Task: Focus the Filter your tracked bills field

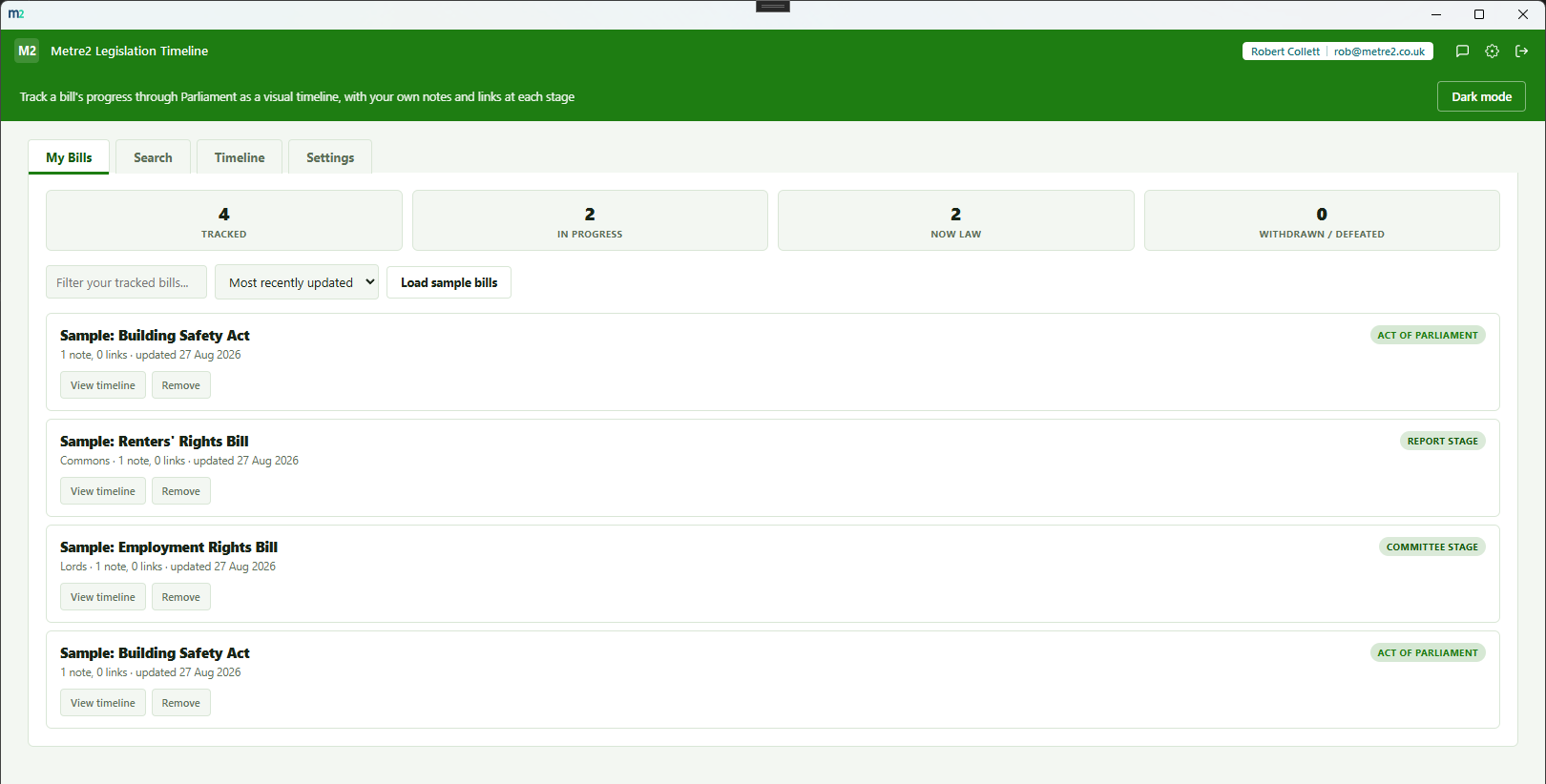Action: tap(126, 282)
